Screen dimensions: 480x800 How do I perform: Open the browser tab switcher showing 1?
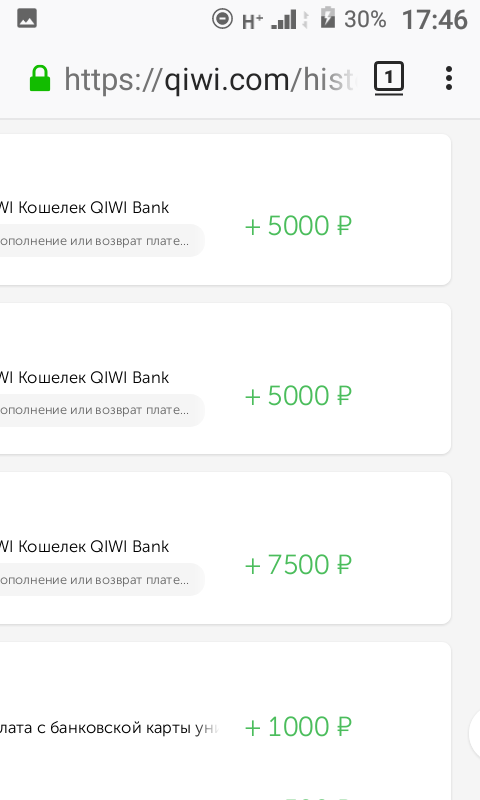[x=389, y=78]
